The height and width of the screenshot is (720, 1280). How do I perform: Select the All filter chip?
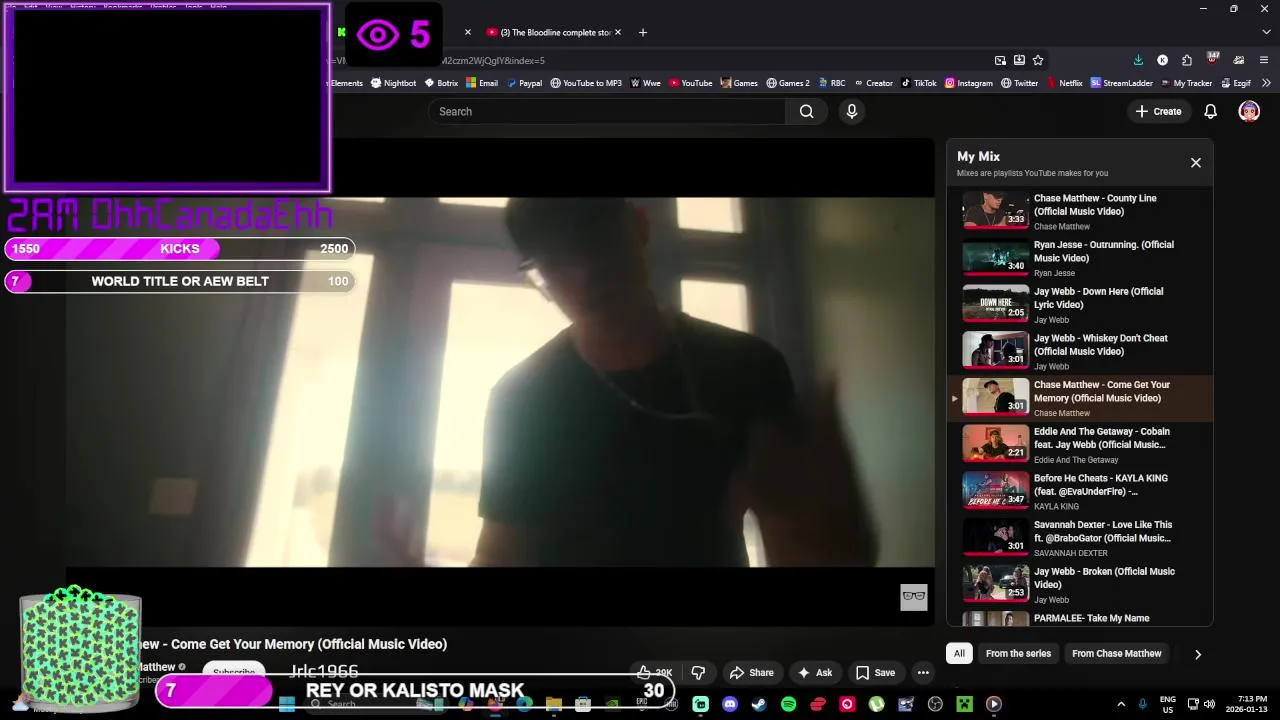tap(959, 654)
